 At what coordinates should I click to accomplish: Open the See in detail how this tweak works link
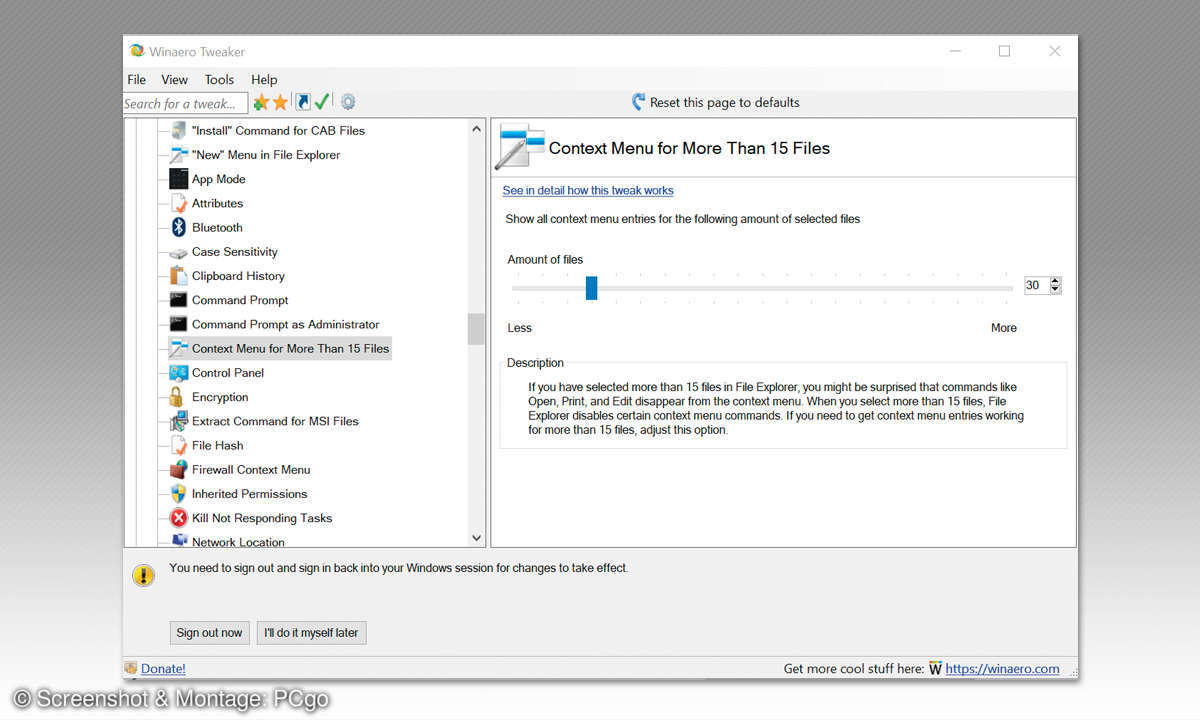tap(588, 191)
